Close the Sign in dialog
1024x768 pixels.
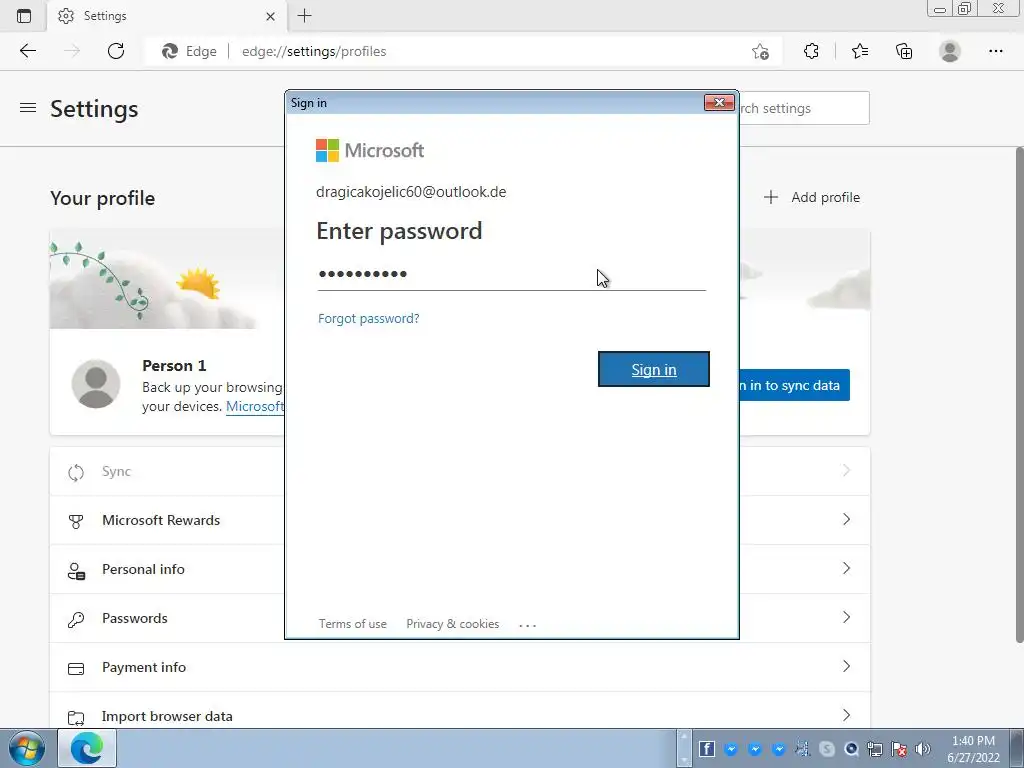(719, 103)
